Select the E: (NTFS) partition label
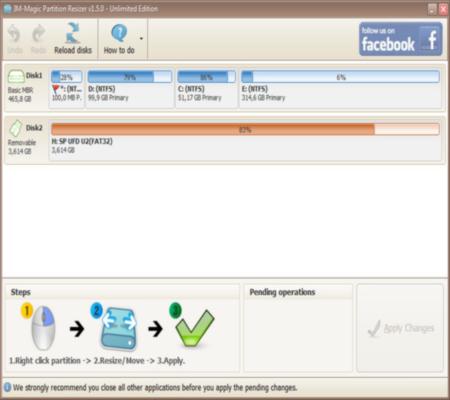Image resolution: width=450 pixels, height=400 pixels. 255,89
